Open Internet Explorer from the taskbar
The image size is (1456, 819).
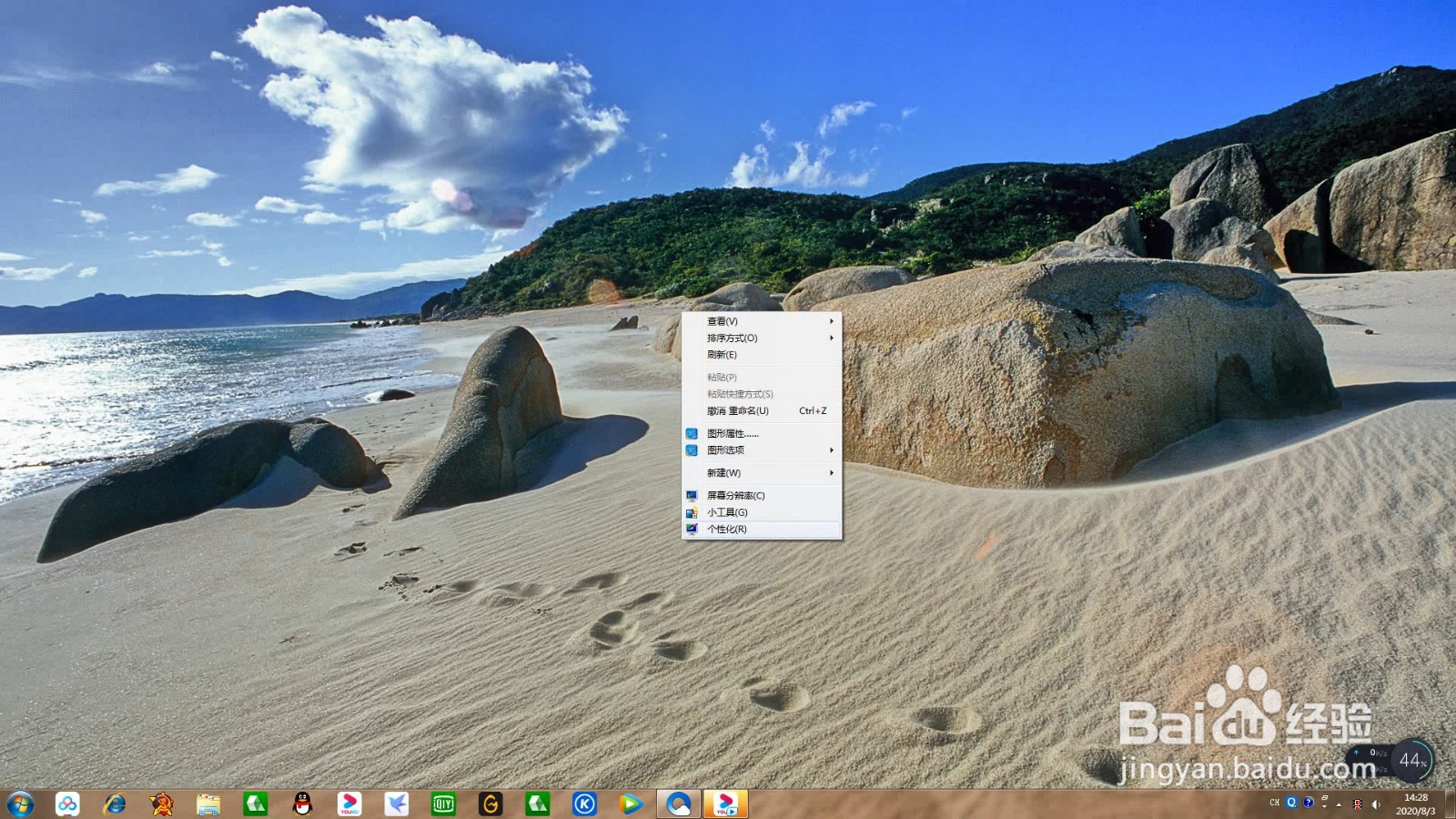pos(115,804)
